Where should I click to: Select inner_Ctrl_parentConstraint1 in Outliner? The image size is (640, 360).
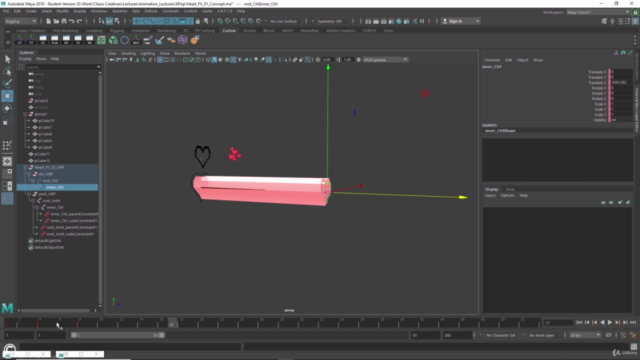coord(74,214)
